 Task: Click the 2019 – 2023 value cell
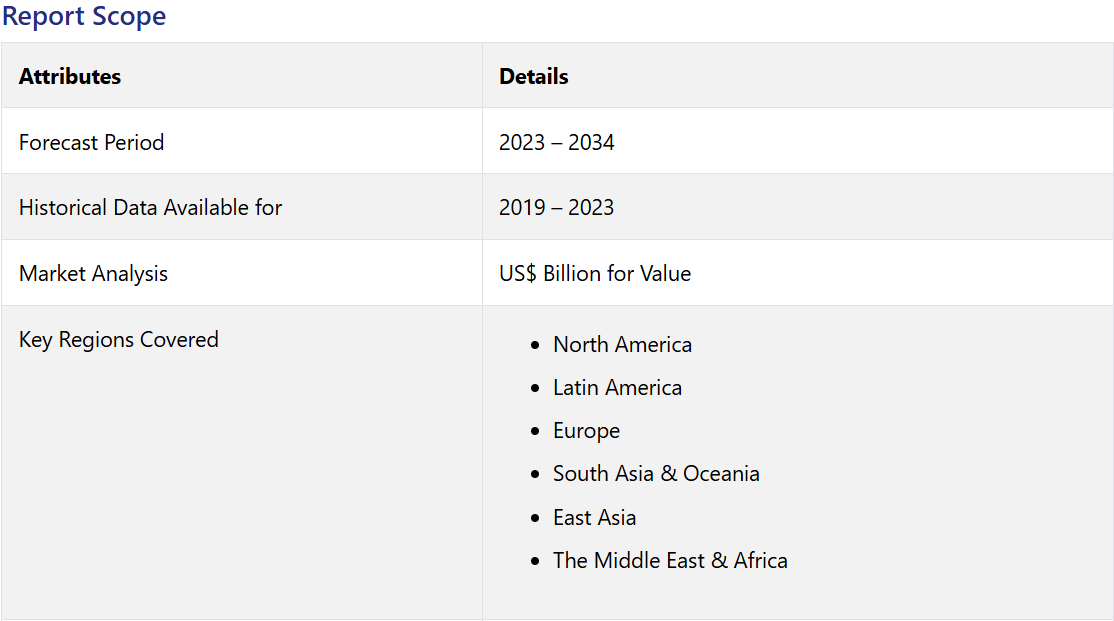point(557,208)
